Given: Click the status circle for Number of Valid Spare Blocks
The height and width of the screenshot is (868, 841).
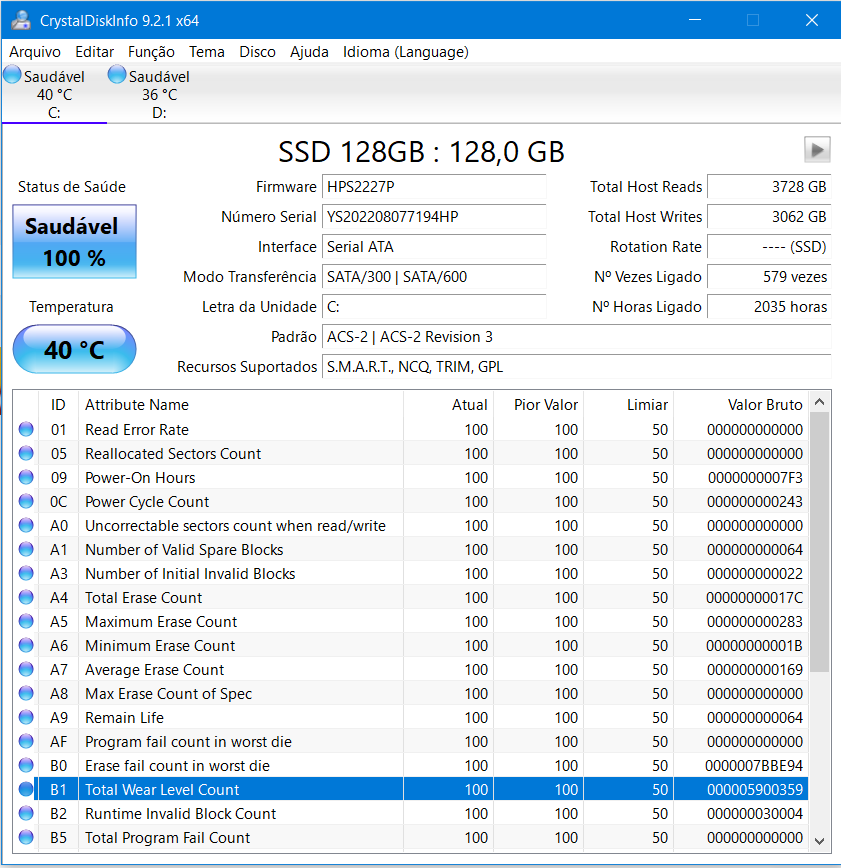Looking at the screenshot, I should (x=26, y=549).
